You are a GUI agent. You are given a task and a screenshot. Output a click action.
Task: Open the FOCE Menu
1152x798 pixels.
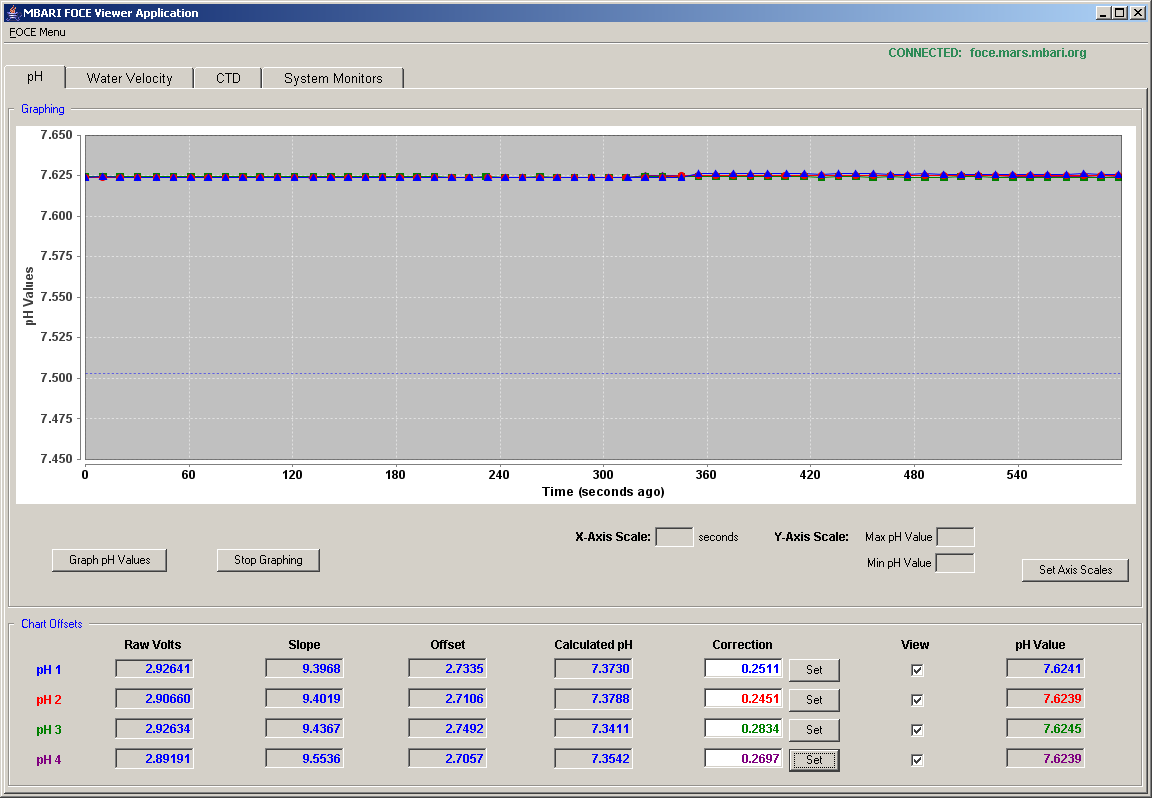(x=37, y=32)
